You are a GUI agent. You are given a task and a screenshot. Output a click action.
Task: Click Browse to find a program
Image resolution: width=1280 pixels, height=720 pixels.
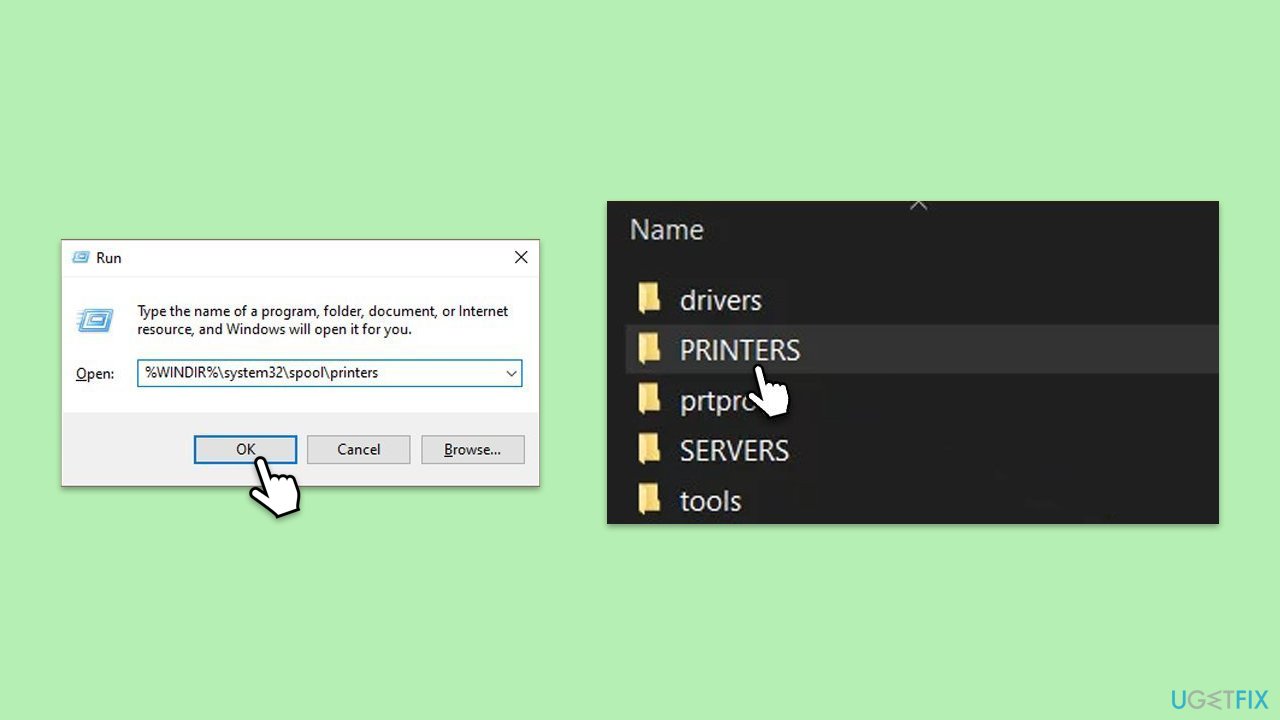pyautogui.click(x=473, y=450)
